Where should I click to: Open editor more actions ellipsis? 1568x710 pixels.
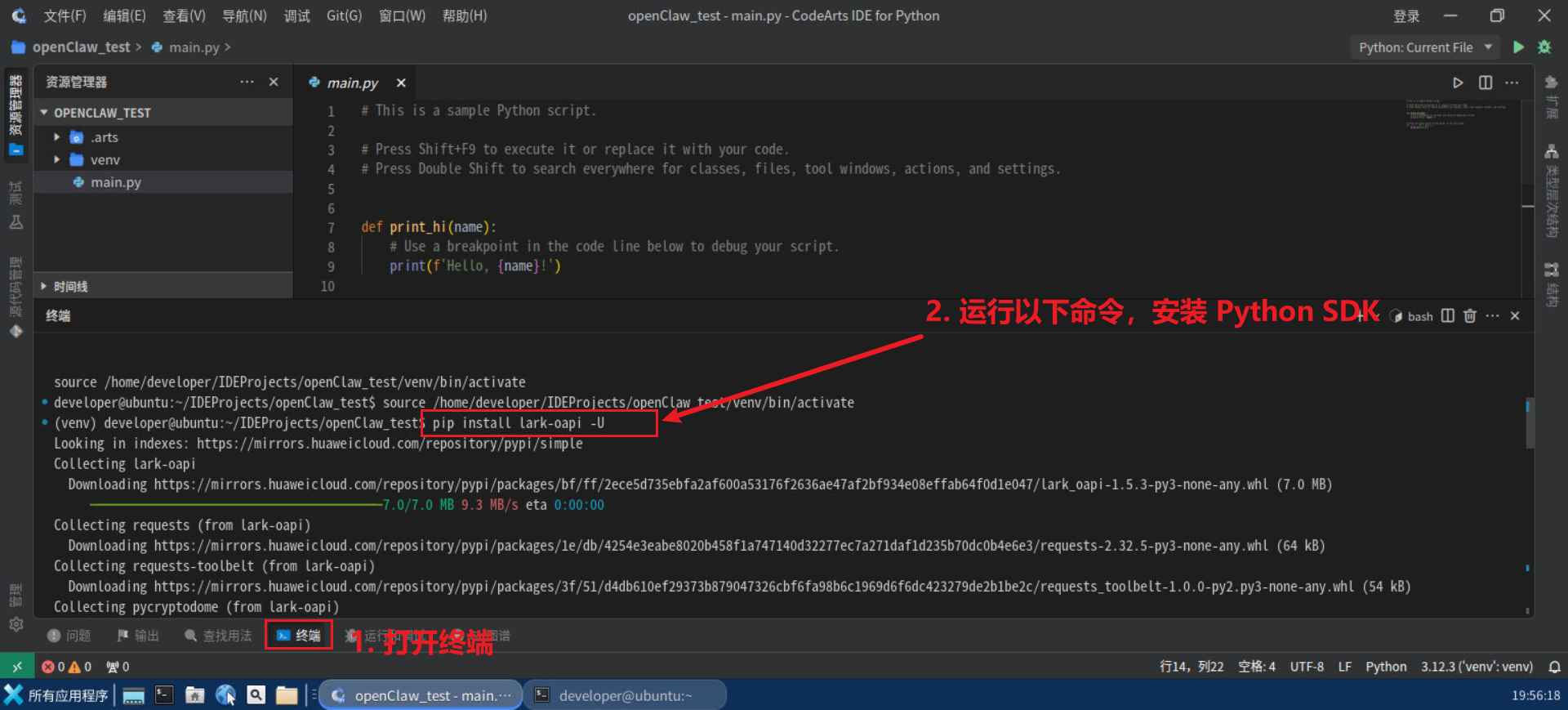[1512, 83]
